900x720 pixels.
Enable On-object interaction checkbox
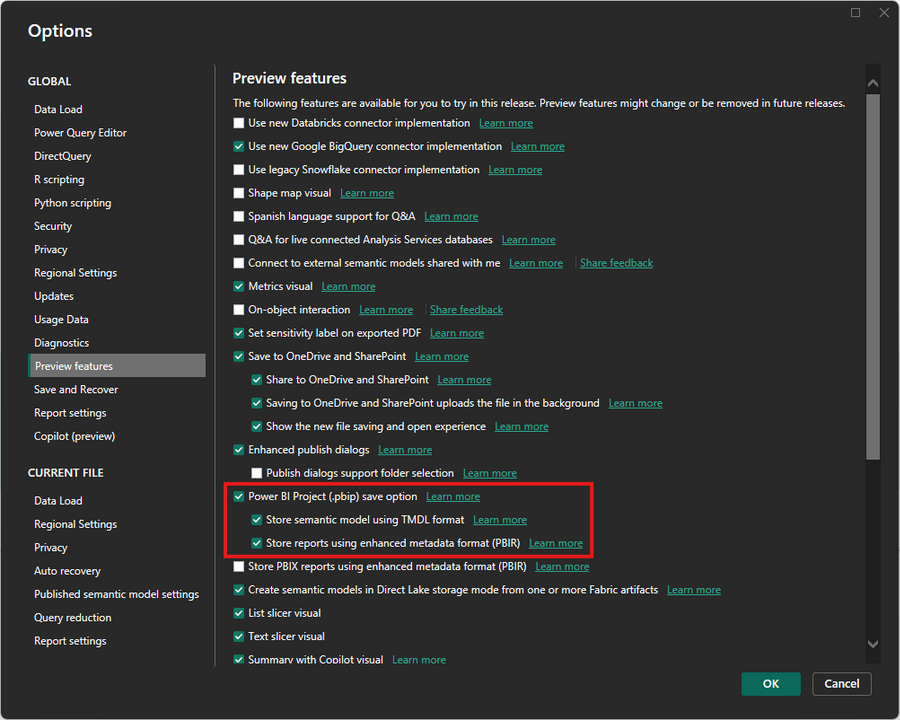(239, 309)
